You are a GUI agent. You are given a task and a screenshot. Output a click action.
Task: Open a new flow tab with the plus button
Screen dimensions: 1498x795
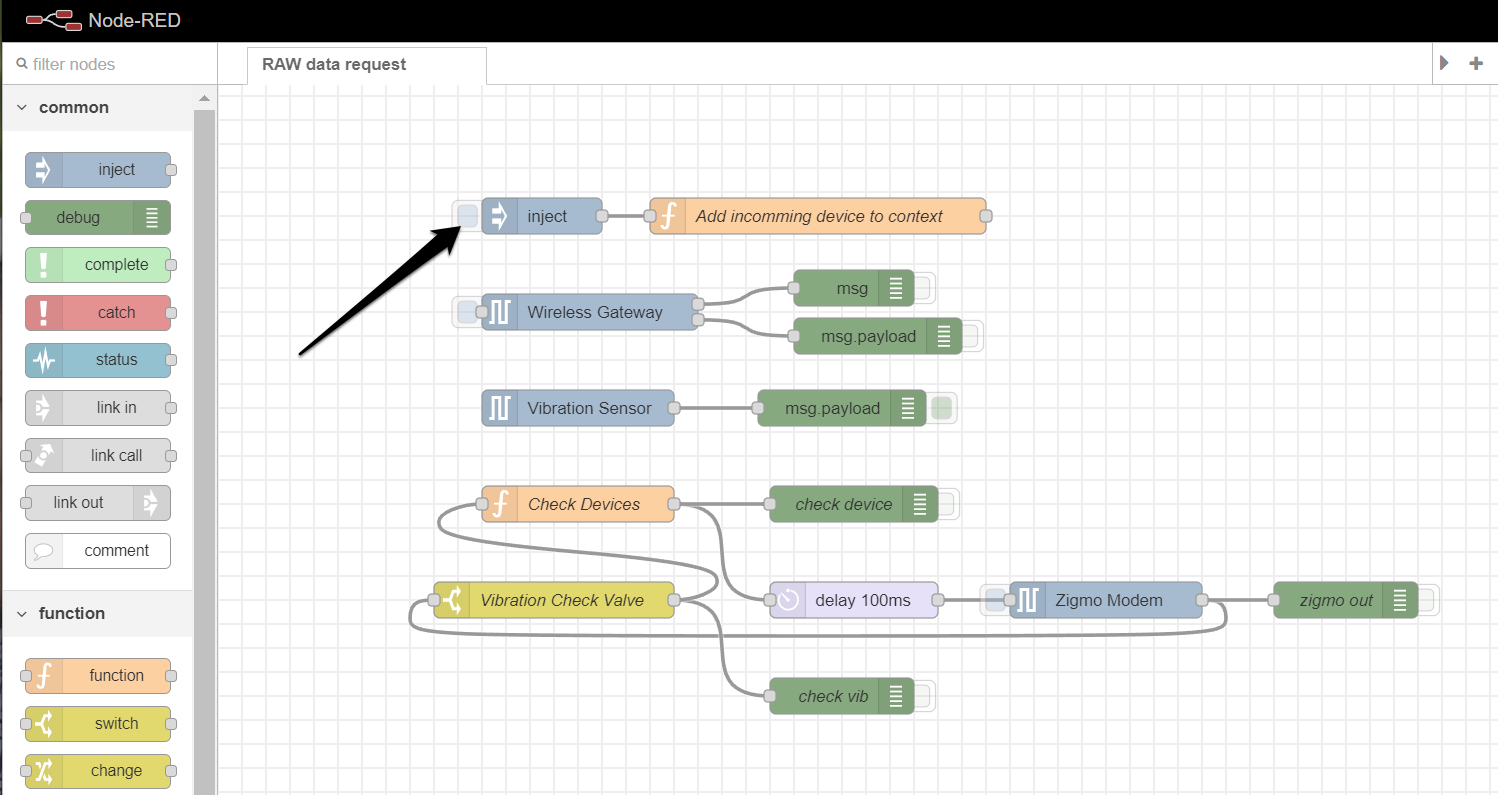1476,63
